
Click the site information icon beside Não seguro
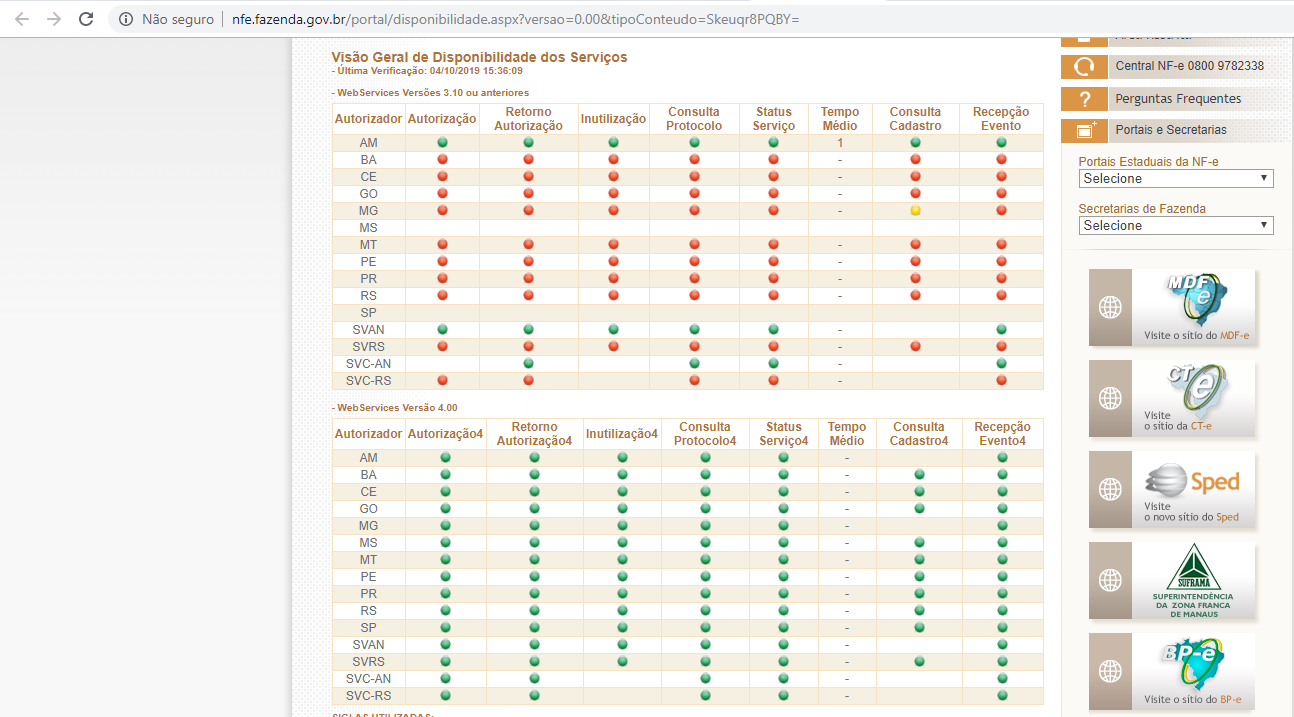[x=125, y=19]
